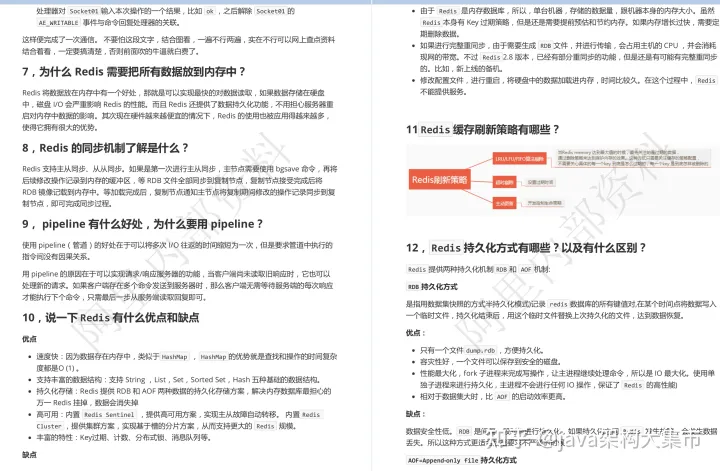The image size is (720, 471).
Task: Click heading 7 about Redis data in memory
Action: (134, 72)
